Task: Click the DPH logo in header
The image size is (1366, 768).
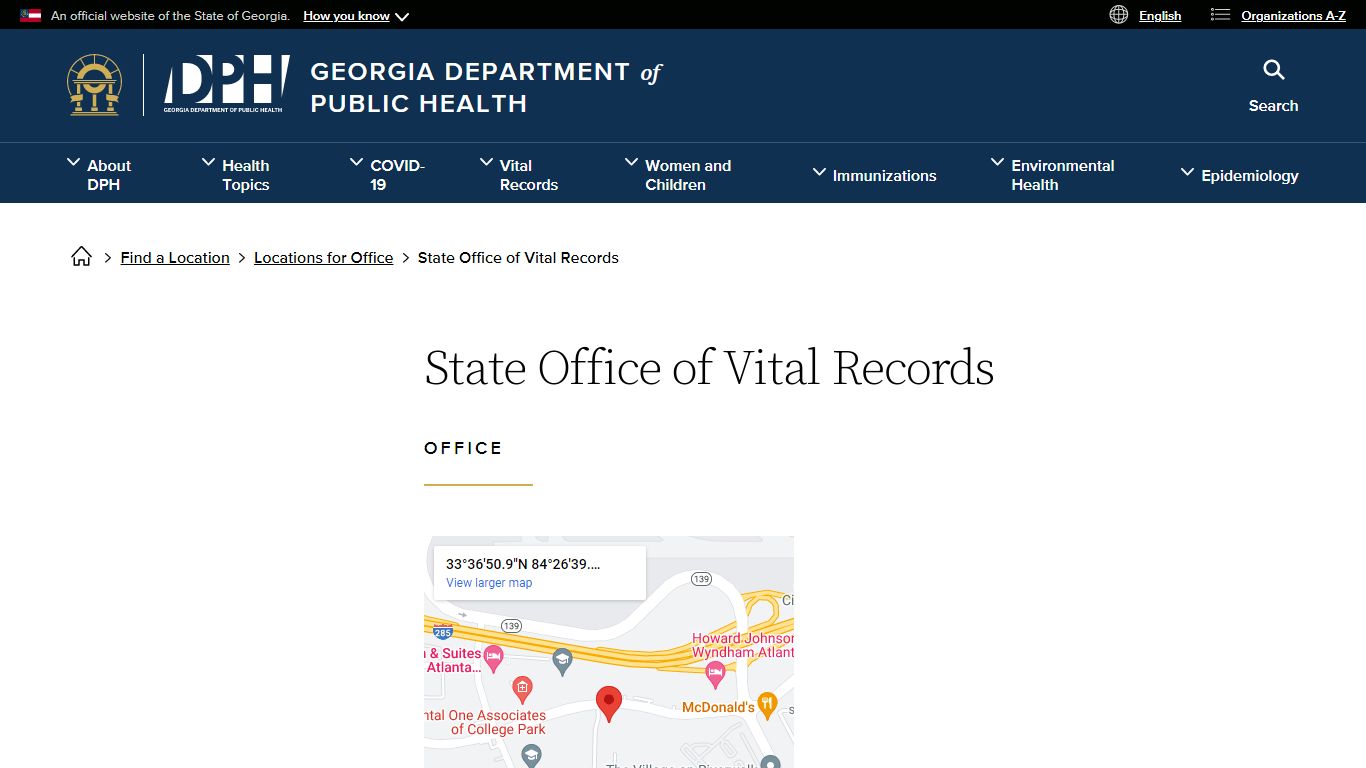Action: click(226, 84)
